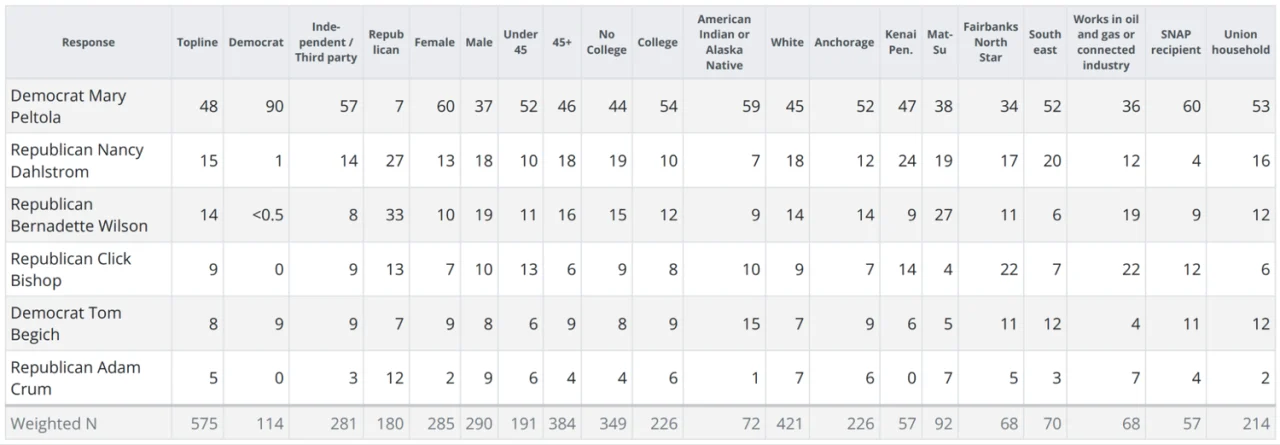The height and width of the screenshot is (445, 1280).
Task: Select the Democrat Tom Begich row label
Action: point(66,323)
